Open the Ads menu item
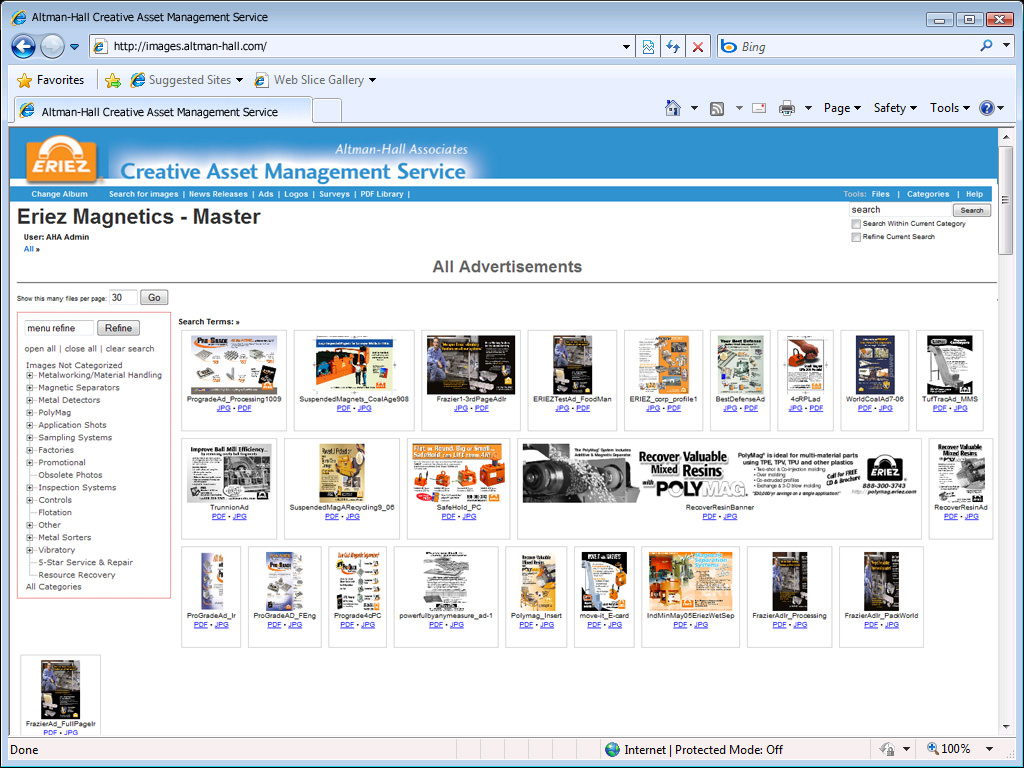Screen dimensions: 1024x768 [x=266, y=194]
